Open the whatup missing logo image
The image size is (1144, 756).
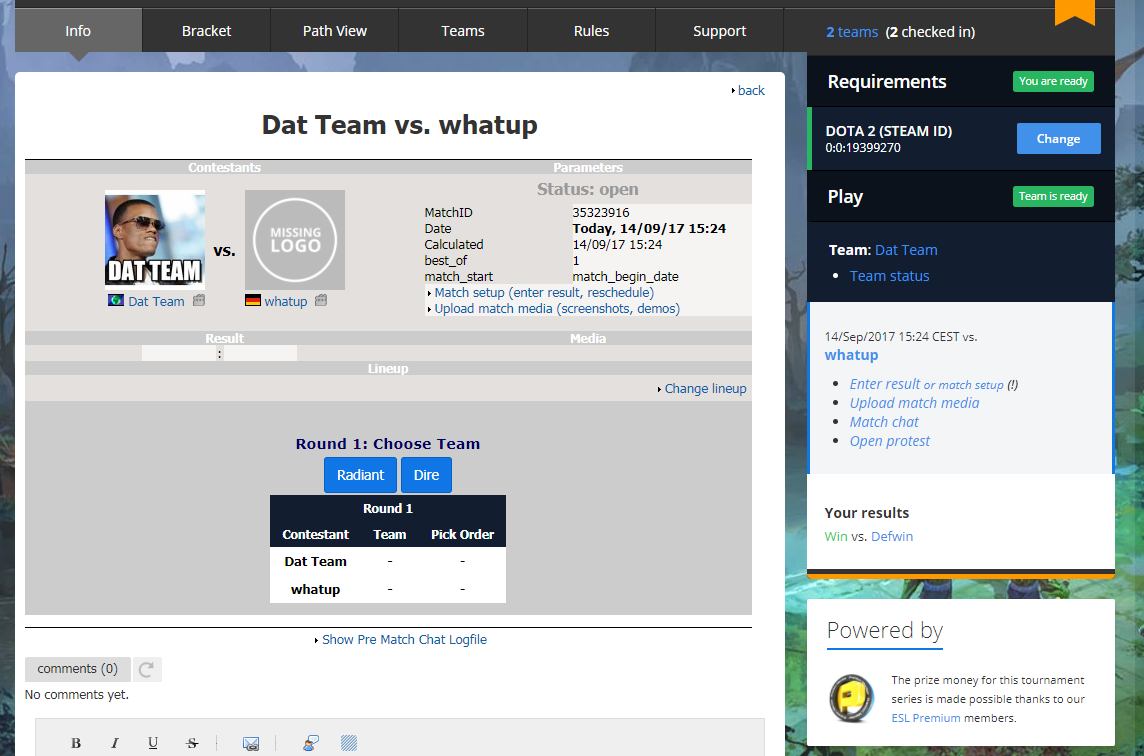(295, 240)
